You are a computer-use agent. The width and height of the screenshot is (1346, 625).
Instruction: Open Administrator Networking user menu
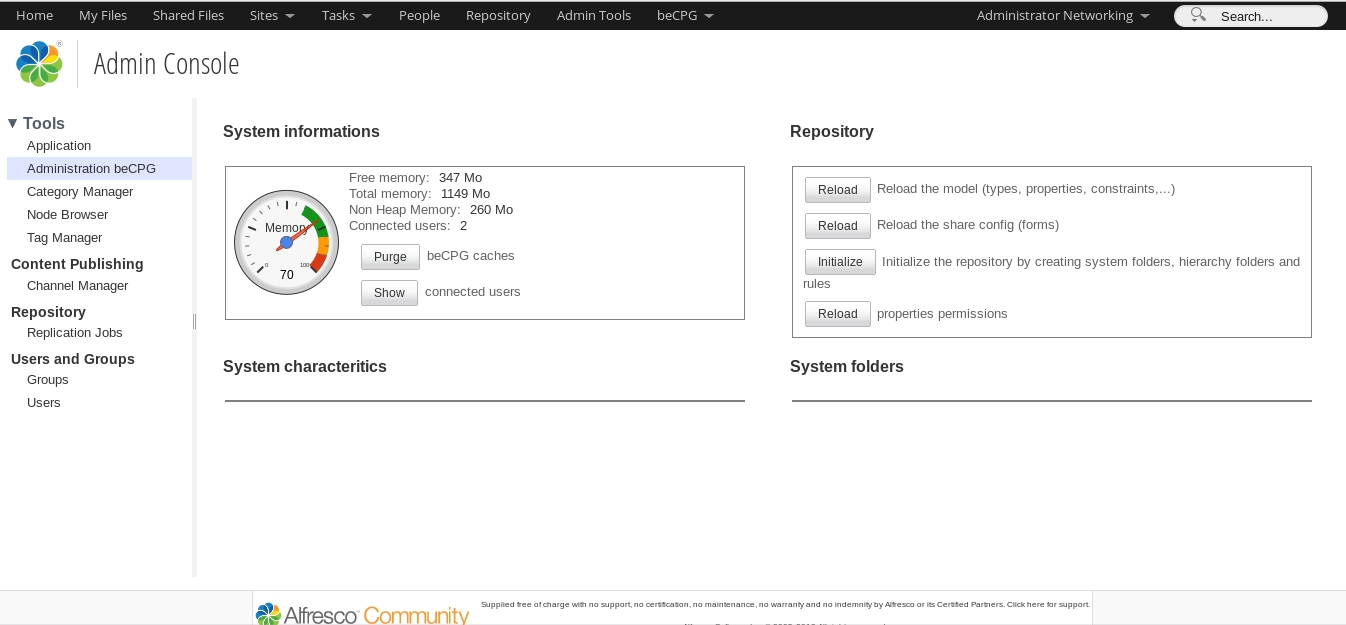[1063, 15]
